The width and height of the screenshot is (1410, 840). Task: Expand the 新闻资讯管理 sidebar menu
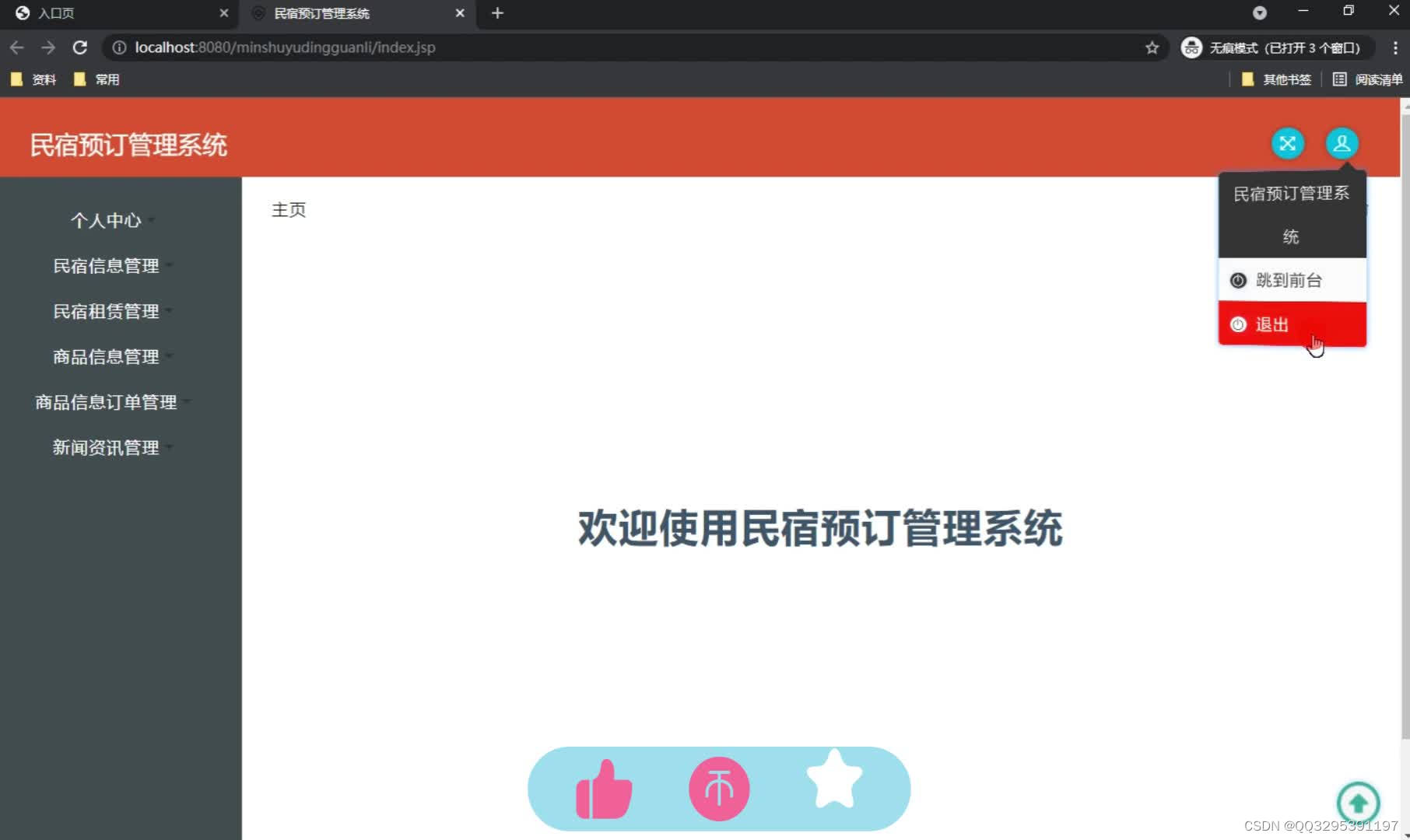click(113, 448)
